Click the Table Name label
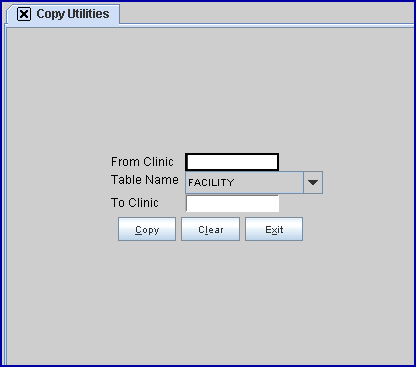Screen dimensions: 416x367 click(x=145, y=180)
